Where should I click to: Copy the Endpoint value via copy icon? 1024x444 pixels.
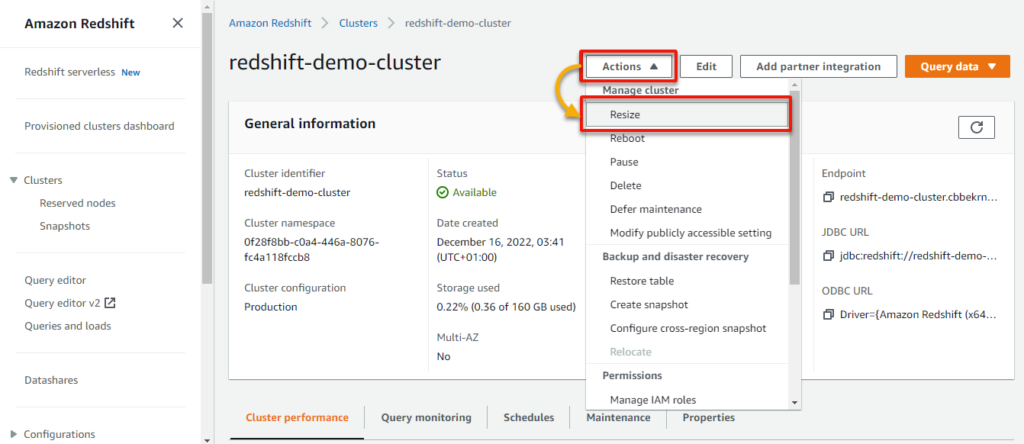(829, 197)
